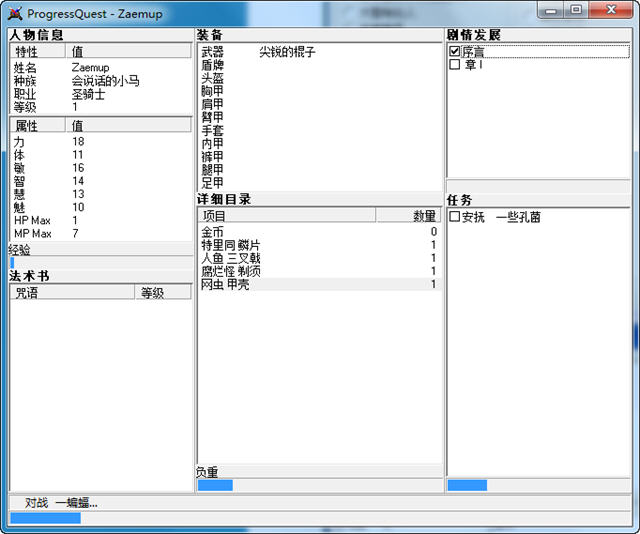The width and height of the screenshot is (640, 534).
Task: Check the 章 I checkbox
Action: click(455, 64)
